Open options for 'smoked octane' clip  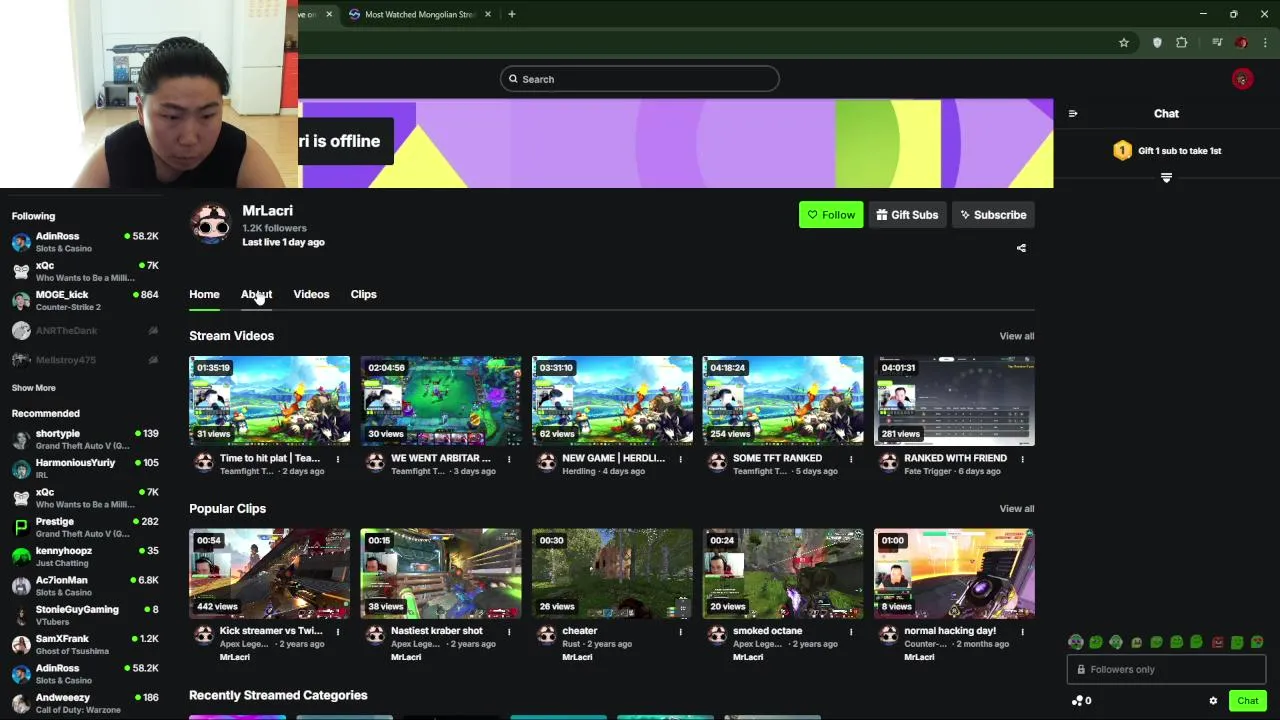(851, 632)
